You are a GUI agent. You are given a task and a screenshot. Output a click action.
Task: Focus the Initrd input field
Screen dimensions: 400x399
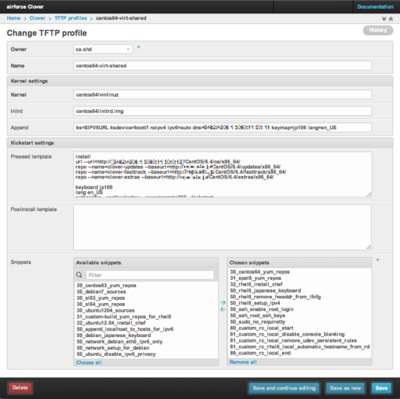click(222, 111)
